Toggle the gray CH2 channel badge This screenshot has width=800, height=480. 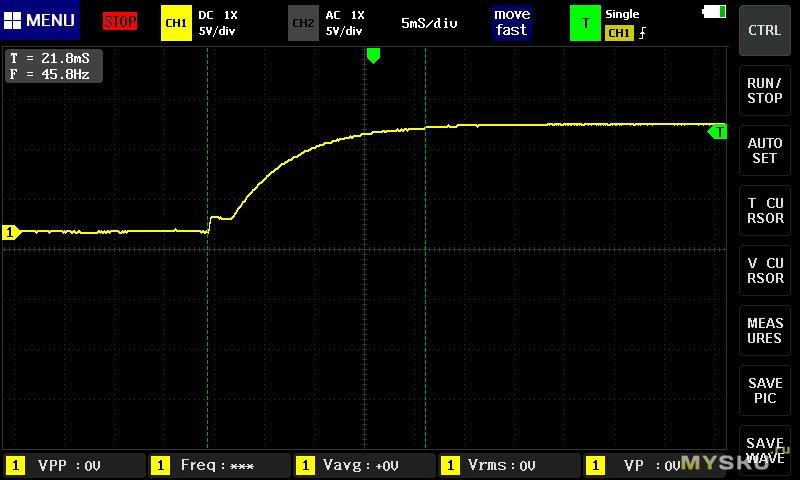point(303,22)
